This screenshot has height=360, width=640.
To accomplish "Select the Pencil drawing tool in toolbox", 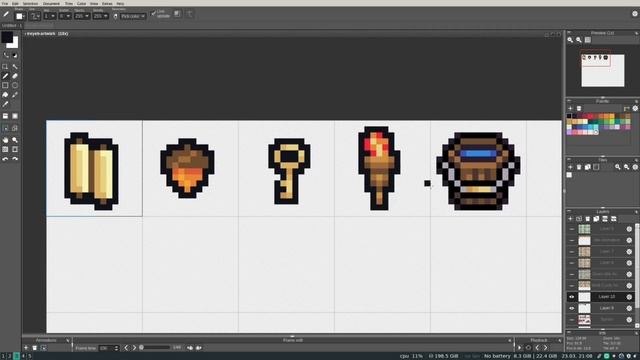I will click(5, 76).
